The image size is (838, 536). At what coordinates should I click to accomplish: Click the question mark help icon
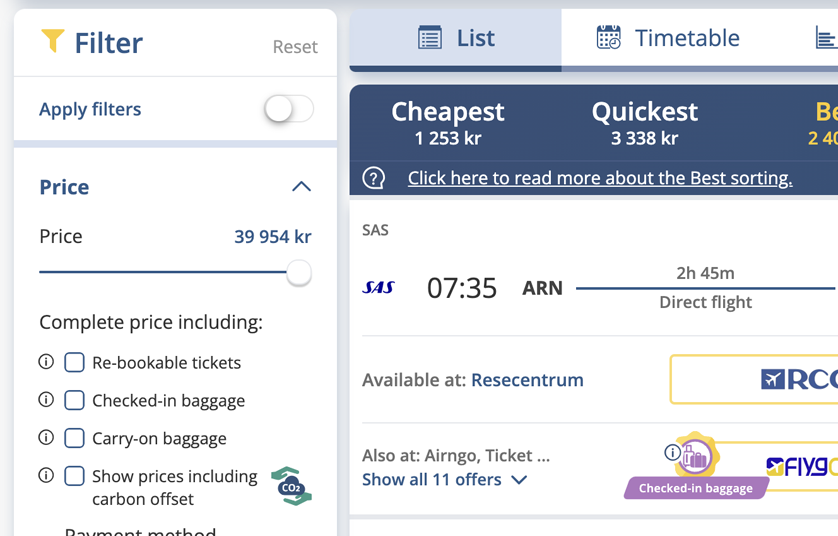[x=374, y=178]
